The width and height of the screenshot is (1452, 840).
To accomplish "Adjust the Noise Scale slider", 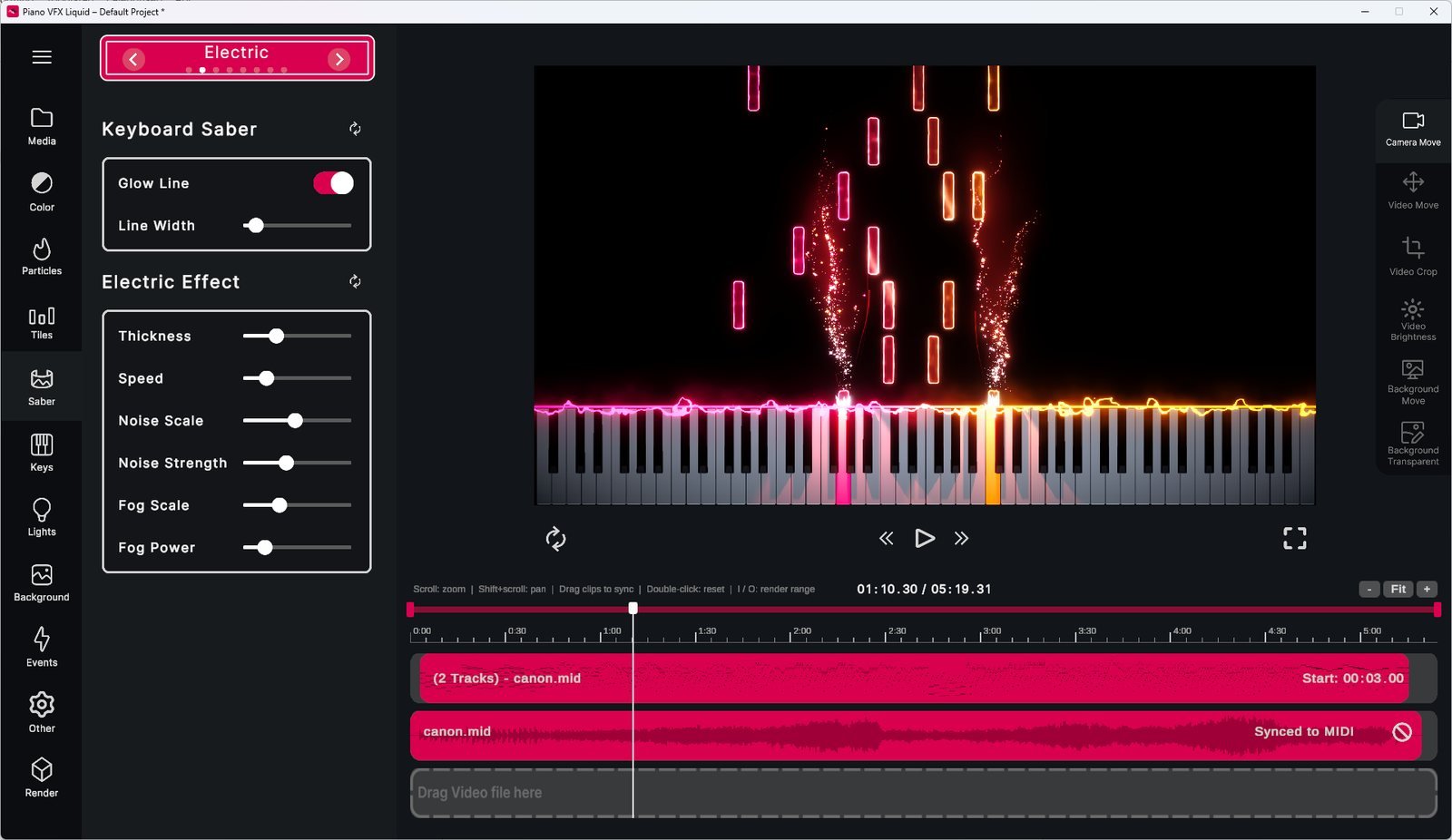I will click(x=297, y=421).
